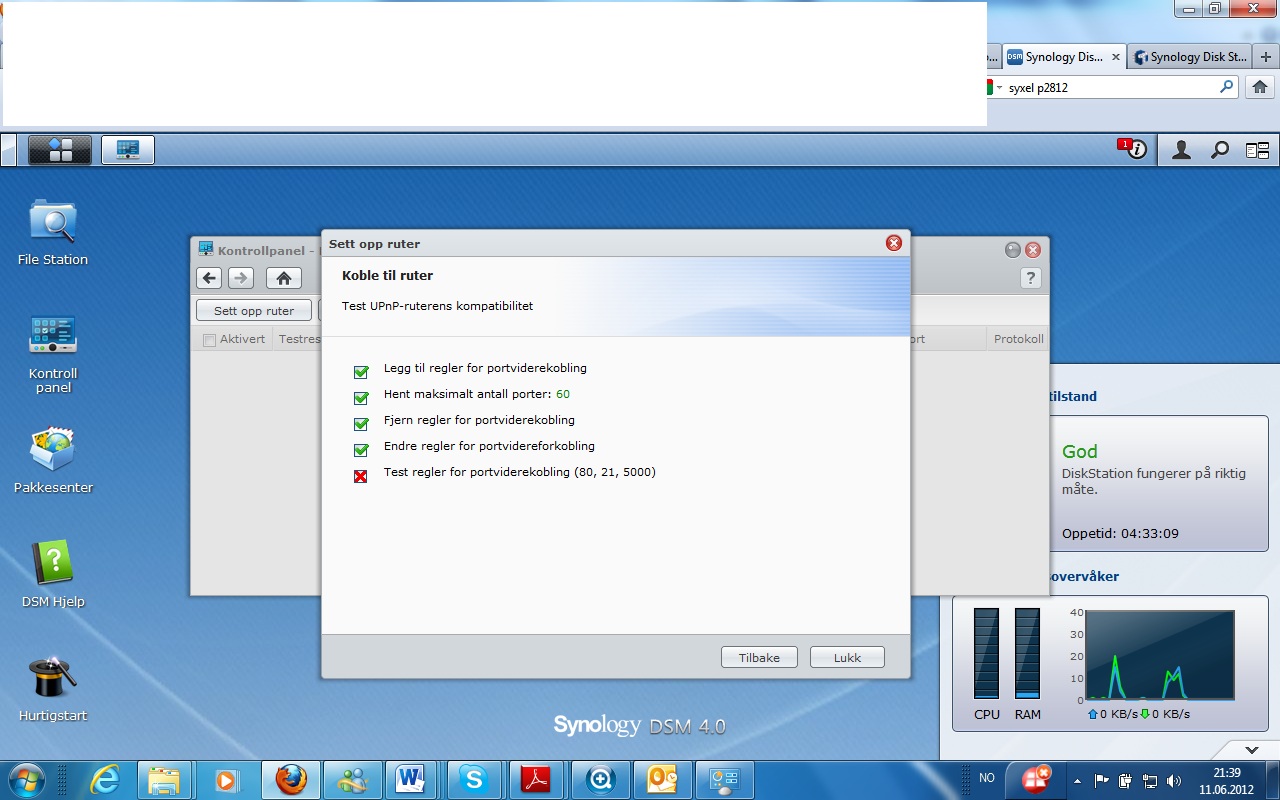The width and height of the screenshot is (1280, 800).
Task: Click the Firefox search field with syxel p2812
Action: click(1111, 87)
